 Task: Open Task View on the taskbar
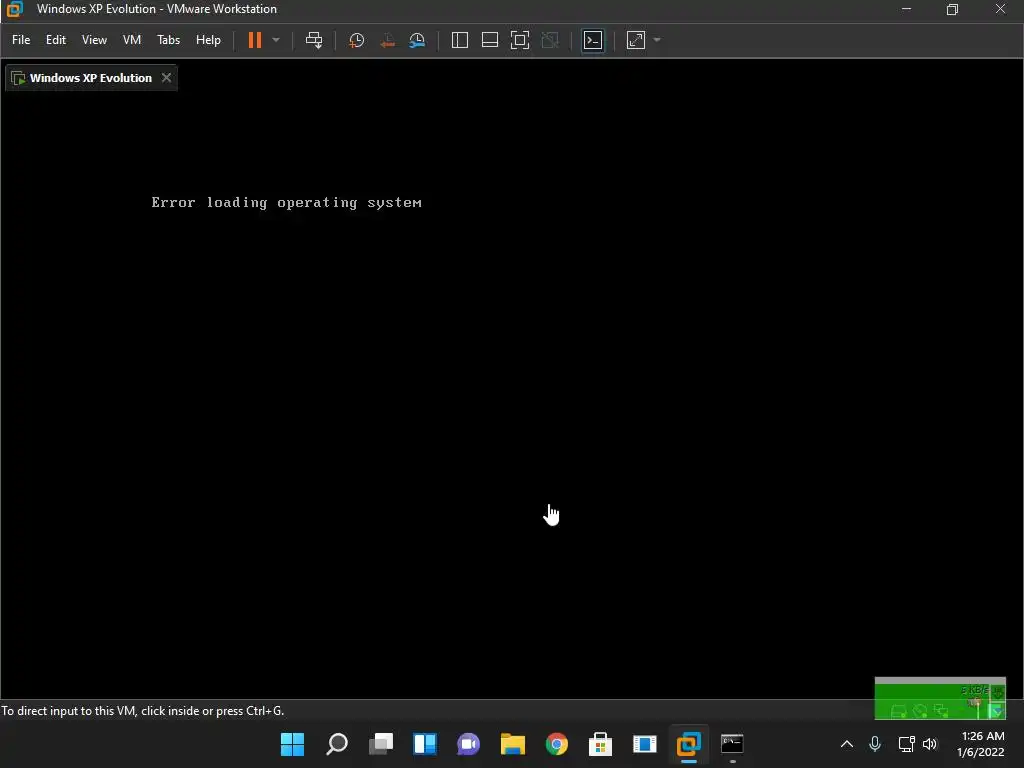(381, 744)
